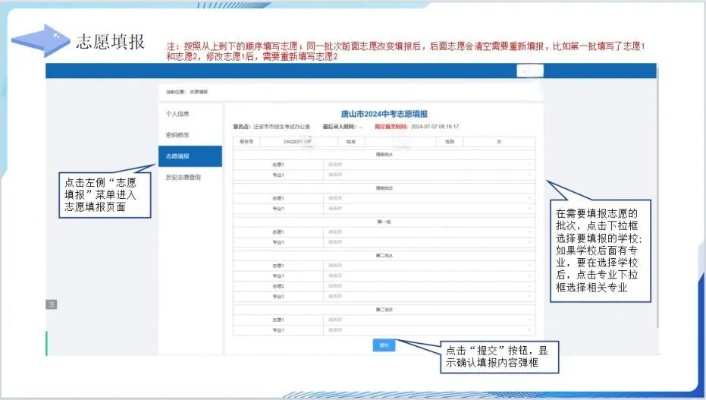Click the blue 提交 submit button
Viewport: 706px width, 400px height.
pyautogui.click(x=384, y=345)
